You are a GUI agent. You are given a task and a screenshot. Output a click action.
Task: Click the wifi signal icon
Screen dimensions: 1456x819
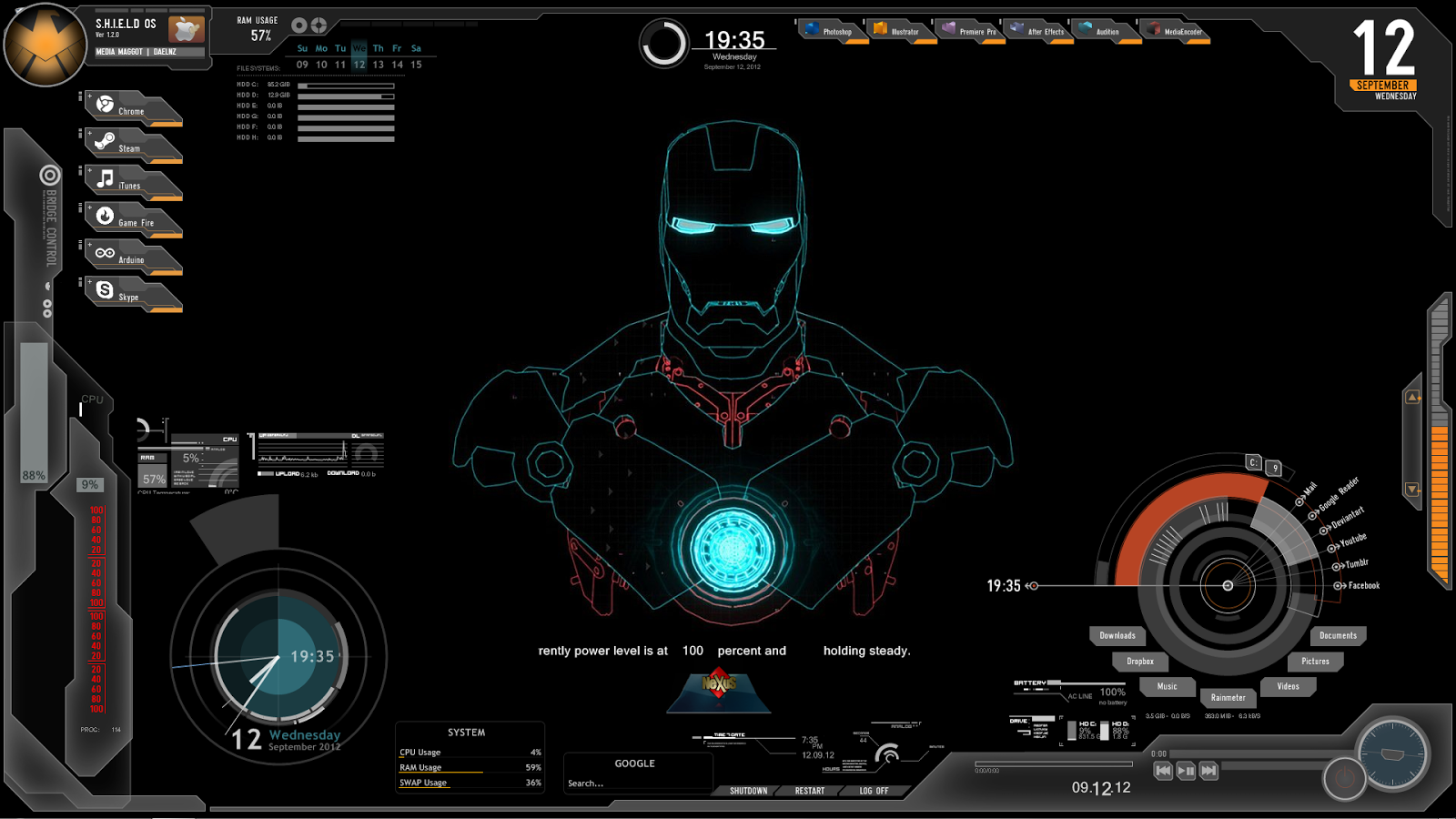[887, 754]
